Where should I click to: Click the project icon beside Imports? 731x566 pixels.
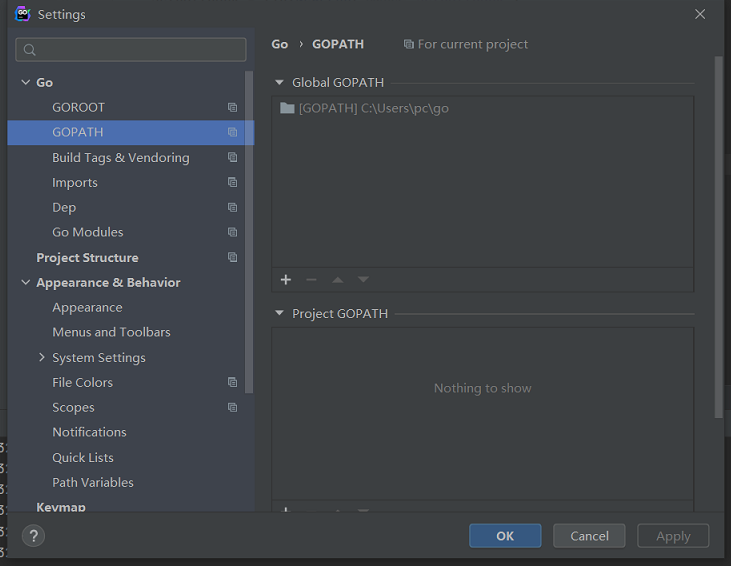pyautogui.click(x=232, y=182)
